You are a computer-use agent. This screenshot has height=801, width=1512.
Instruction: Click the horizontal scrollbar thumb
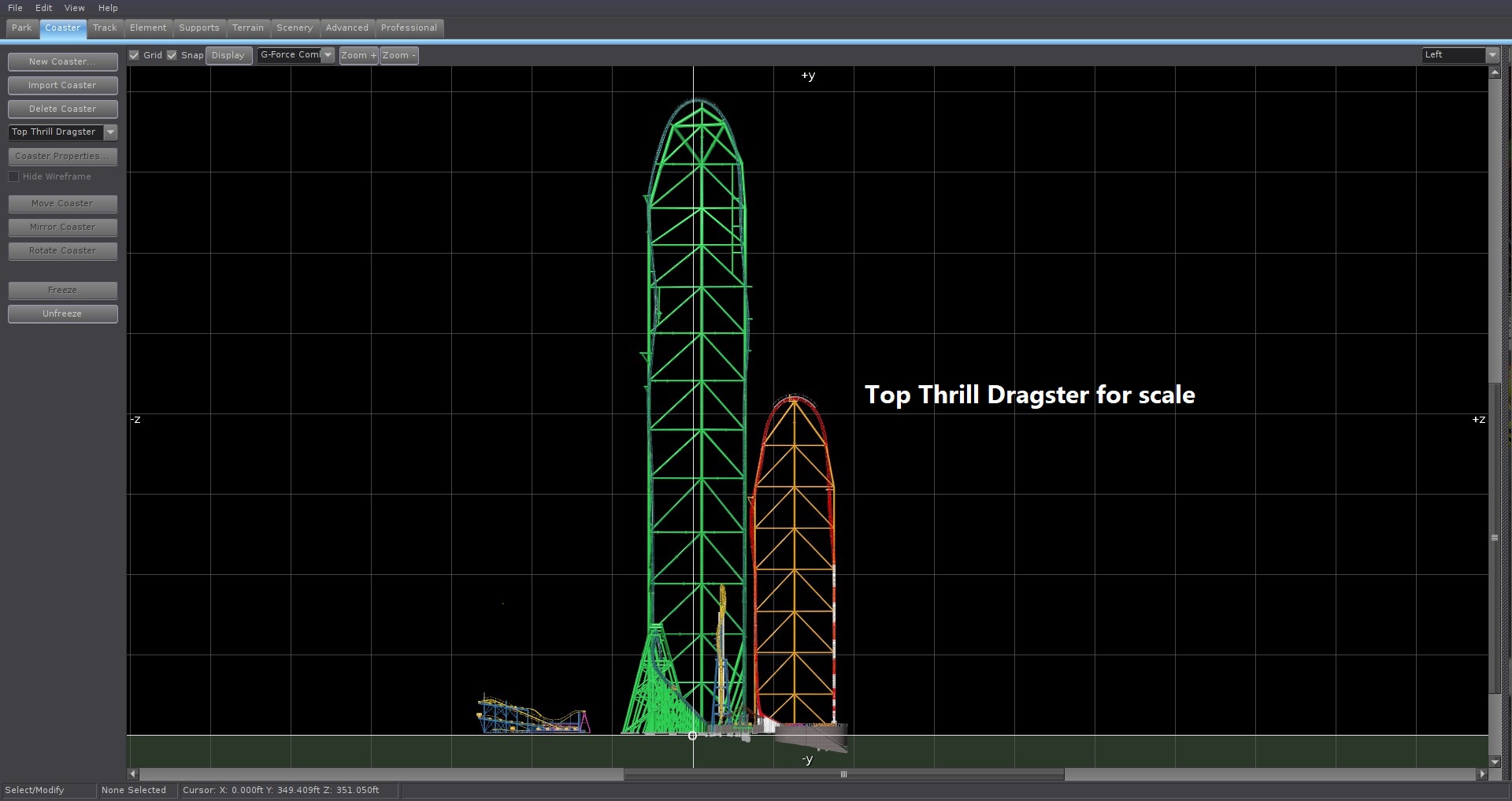point(843,774)
